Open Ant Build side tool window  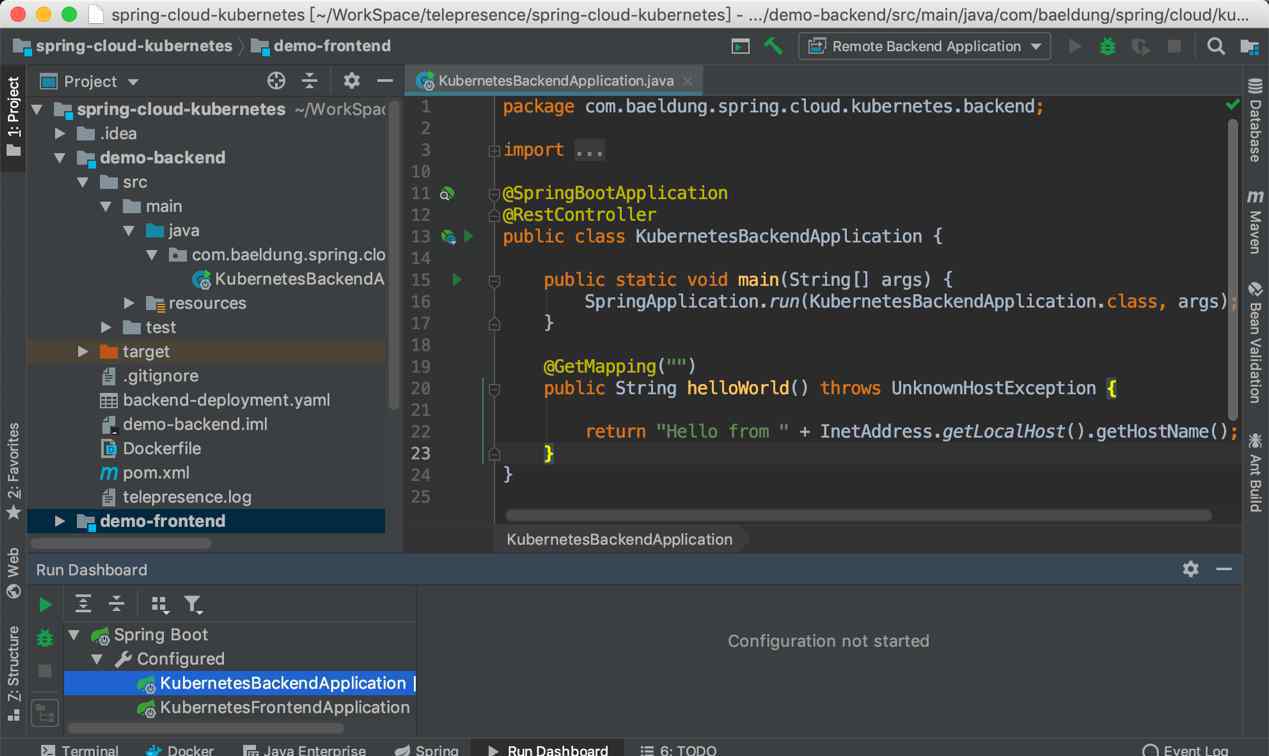click(1254, 472)
